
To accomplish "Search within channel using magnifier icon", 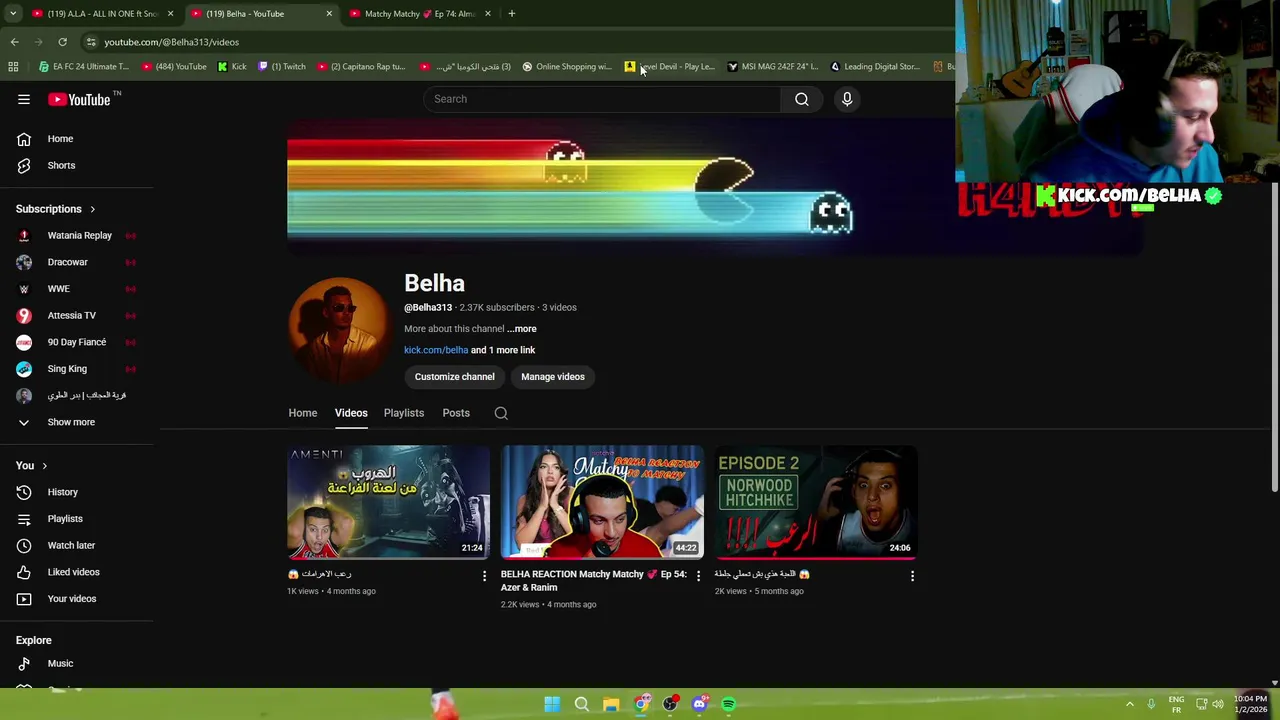I will point(501,413).
